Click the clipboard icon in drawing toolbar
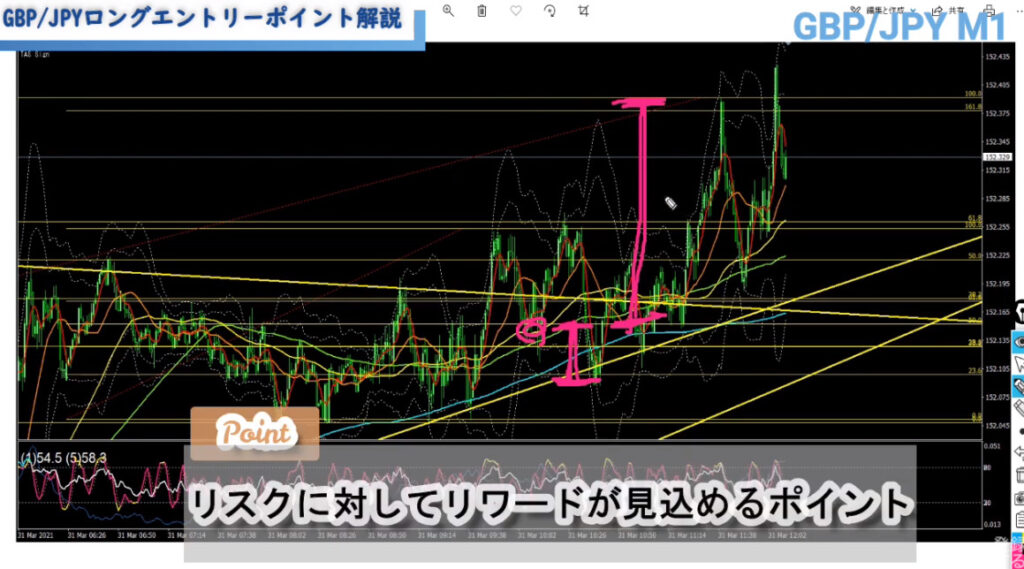This screenshot has height=569, width=1024. tap(1019, 521)
